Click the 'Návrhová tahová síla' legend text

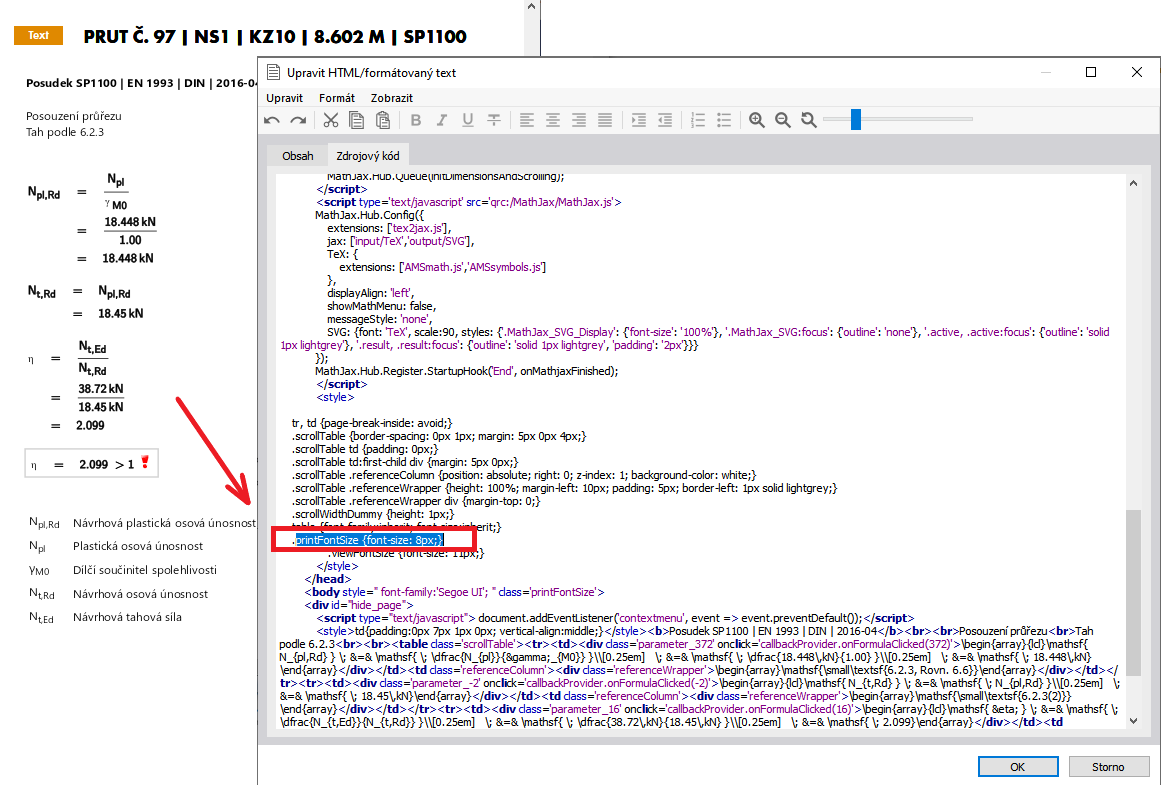pyautogui.click(x=127, y=617)
